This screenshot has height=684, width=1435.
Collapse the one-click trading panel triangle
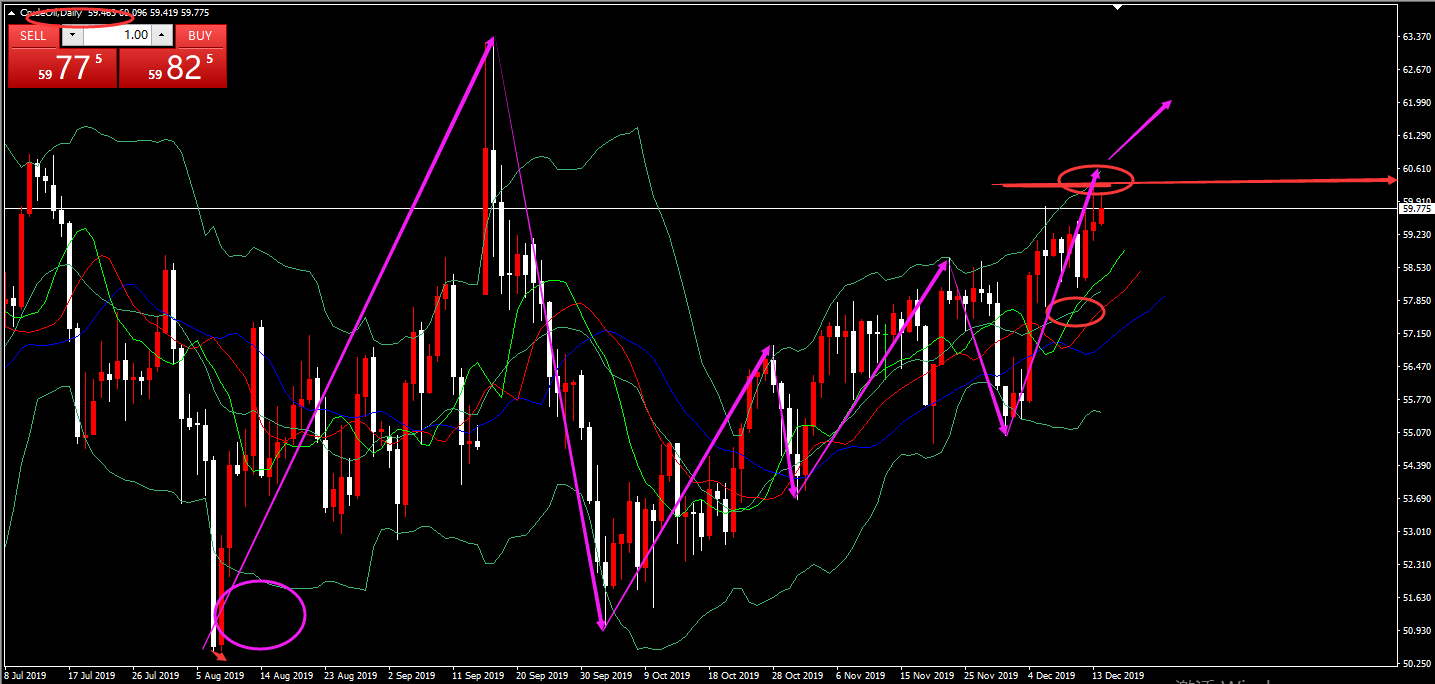coord(12,13)
